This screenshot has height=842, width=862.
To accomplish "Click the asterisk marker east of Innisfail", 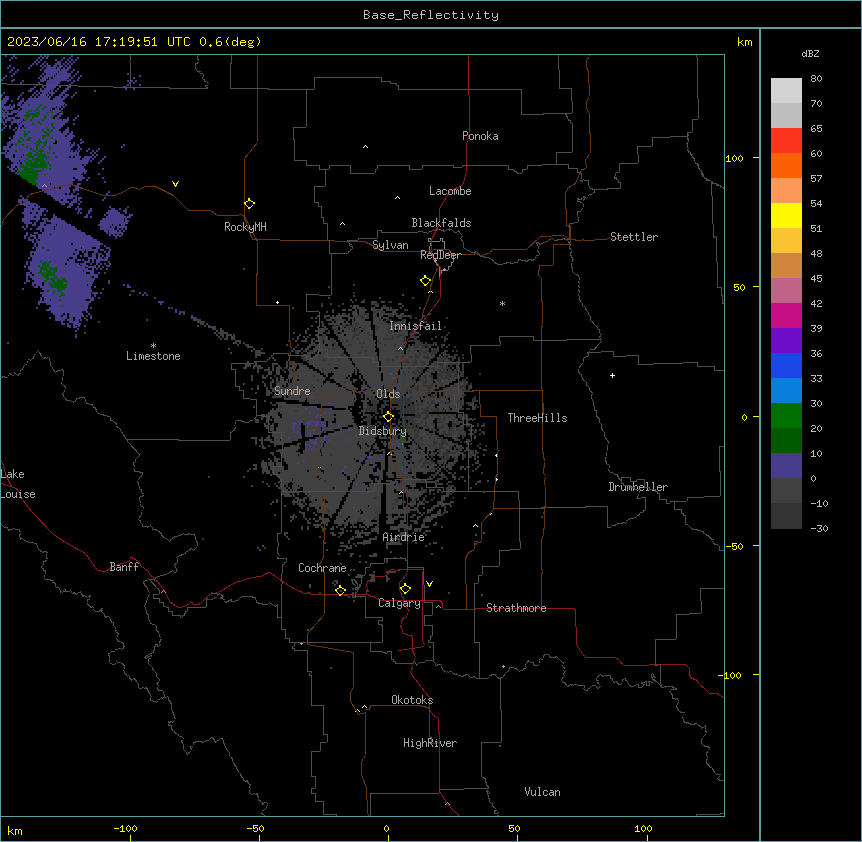I will (x=502, y=303).
